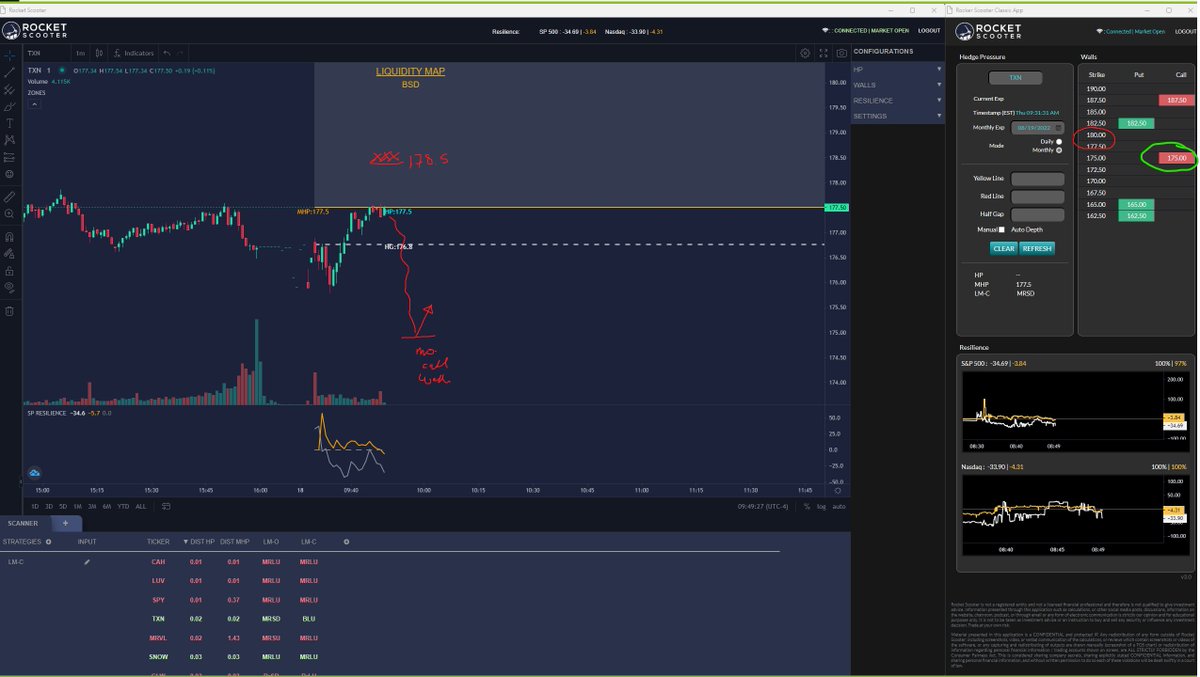This screenshot has width=1200, height=677.
Task: Edit LM-C strategy input pencil icon
Action: (87, 562)
